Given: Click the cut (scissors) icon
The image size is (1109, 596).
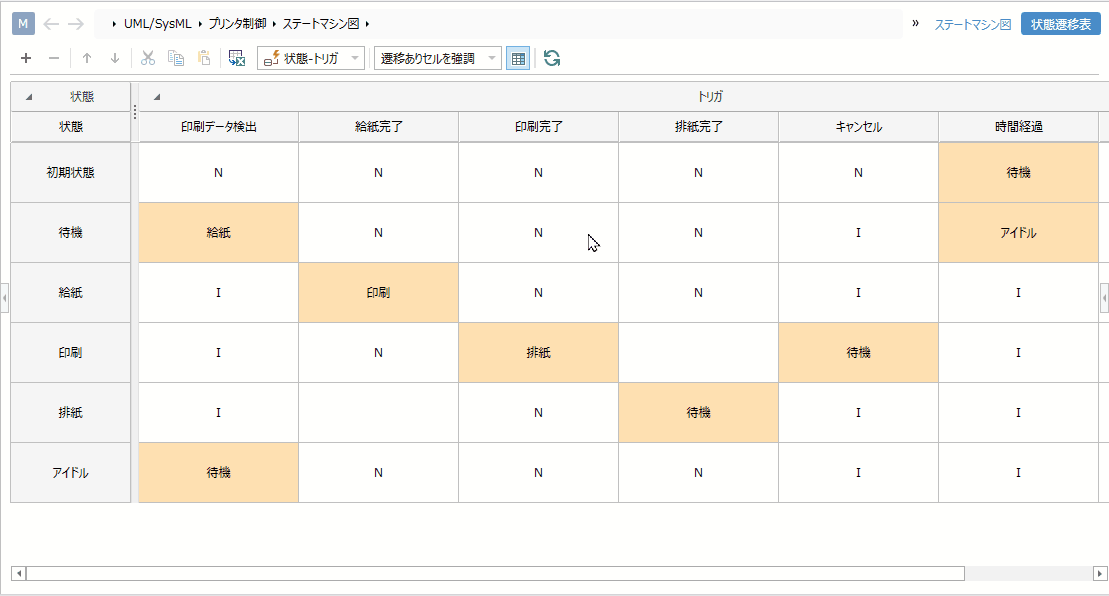Looking at the screenshot, I should pos(148,59).
